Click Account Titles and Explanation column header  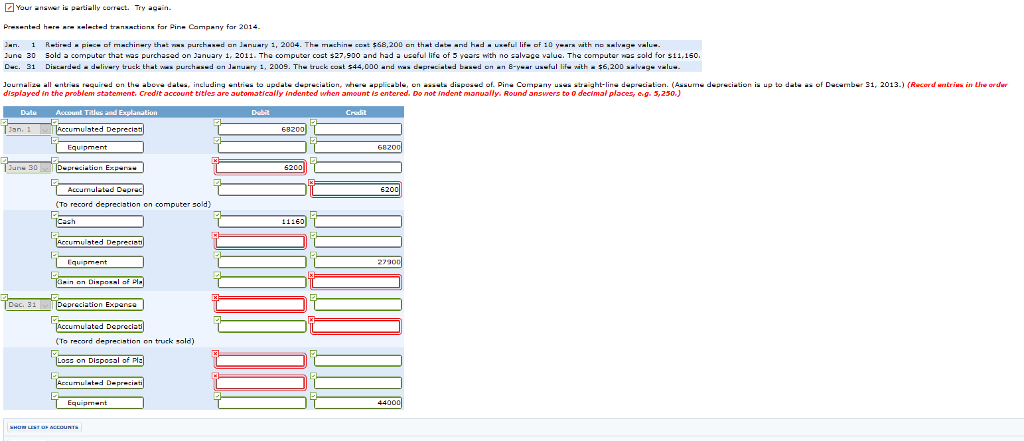pos(107,112)
